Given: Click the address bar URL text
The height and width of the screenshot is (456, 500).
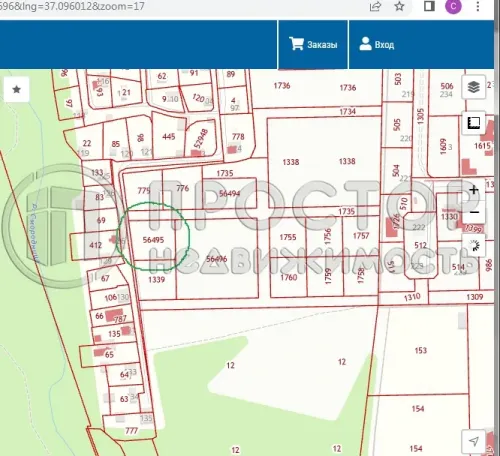Looking at the screenshot, I should click(x=72, y=6).
